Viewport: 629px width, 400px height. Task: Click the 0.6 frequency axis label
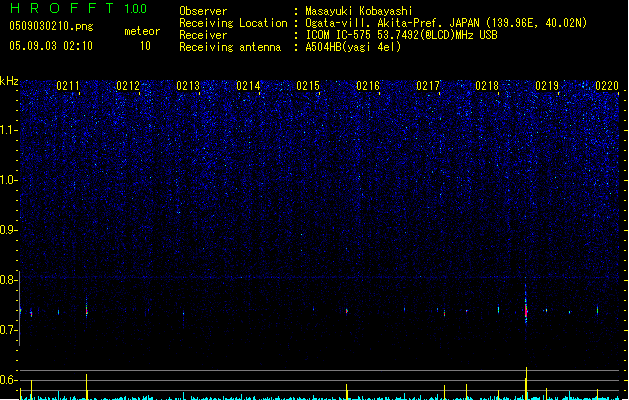(x=8, y=380)
